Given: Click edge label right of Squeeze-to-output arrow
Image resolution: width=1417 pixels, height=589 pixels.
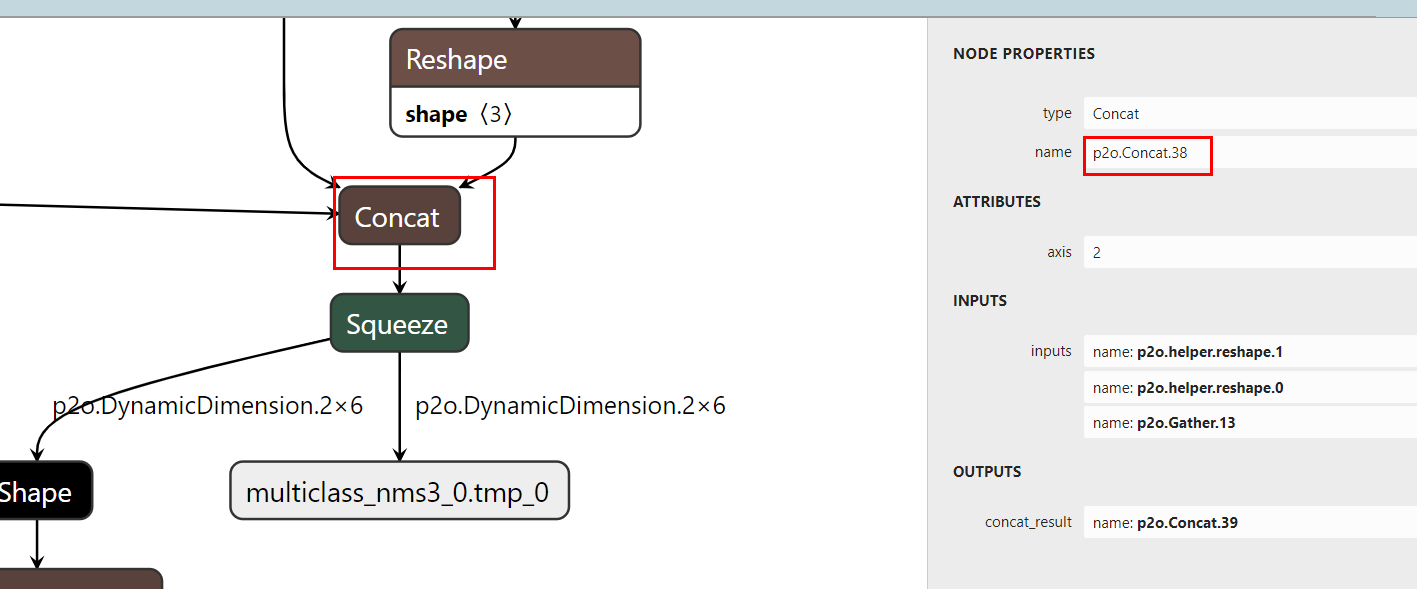Looking at the screenshot, I should (x=570, y=406).
